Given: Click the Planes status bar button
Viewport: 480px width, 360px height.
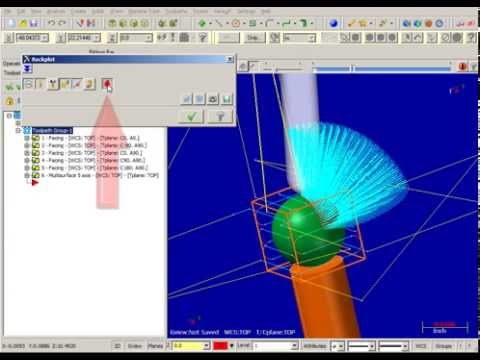Looking at the screenshot, I should (155, 346).
